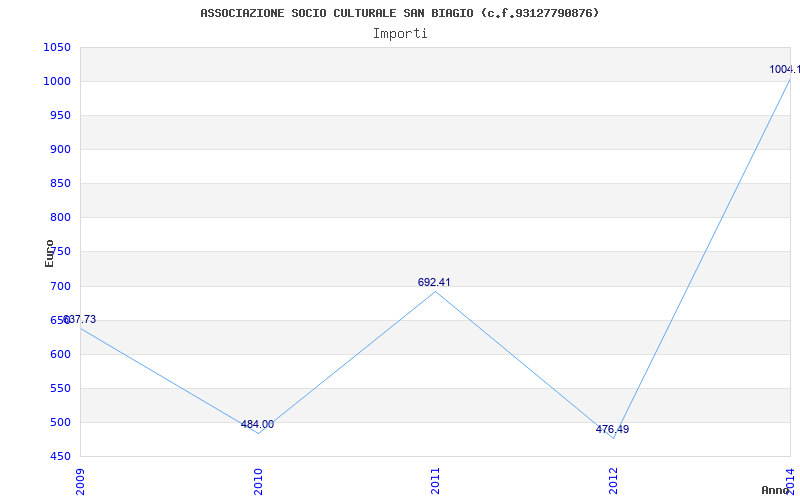
Task: Click the chart title ASSOCIAZIONE SOCIO CULTURALE SAN BIAGIO
Action: pos(399,13)
